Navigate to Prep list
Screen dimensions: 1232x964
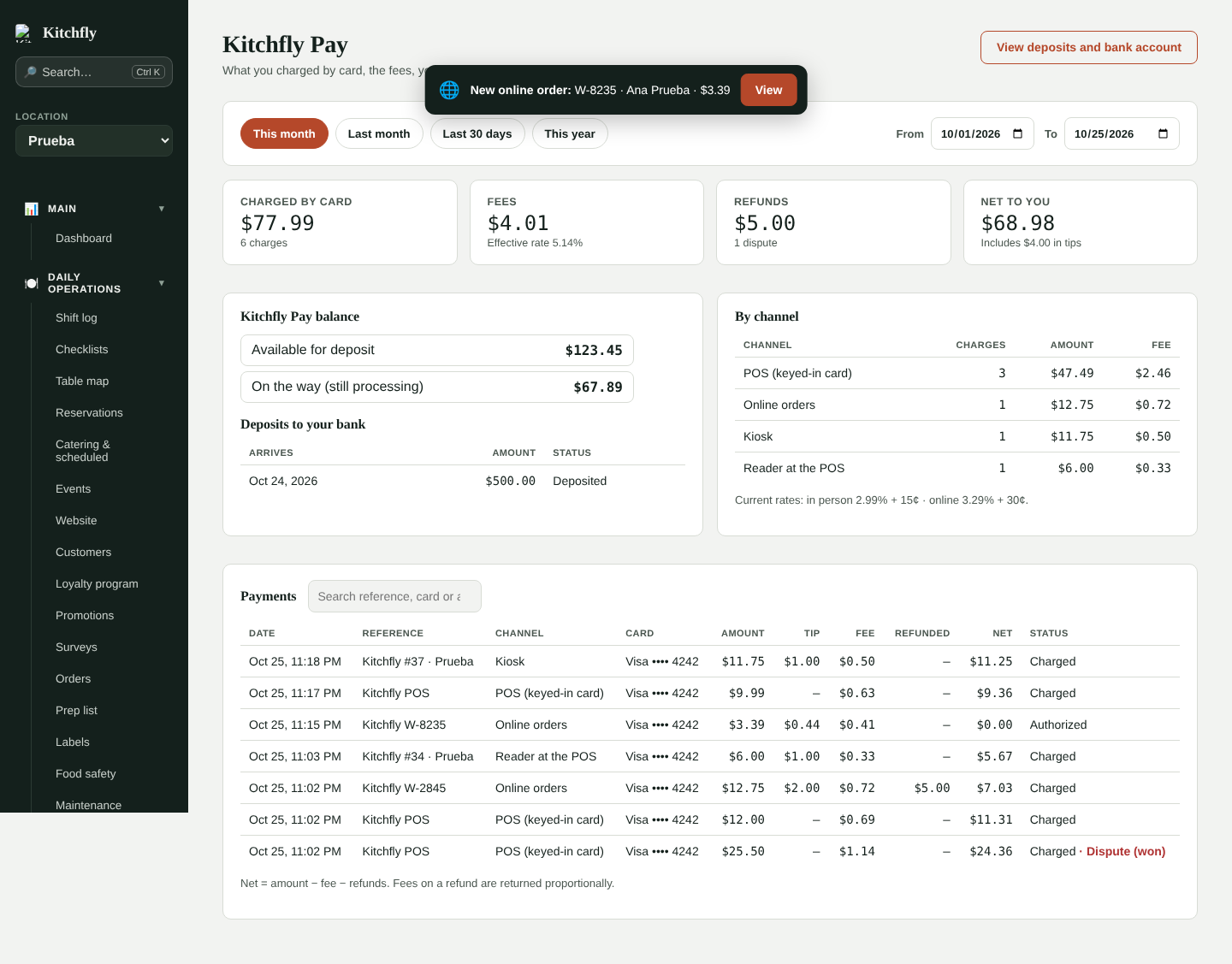tap(76, 710)
